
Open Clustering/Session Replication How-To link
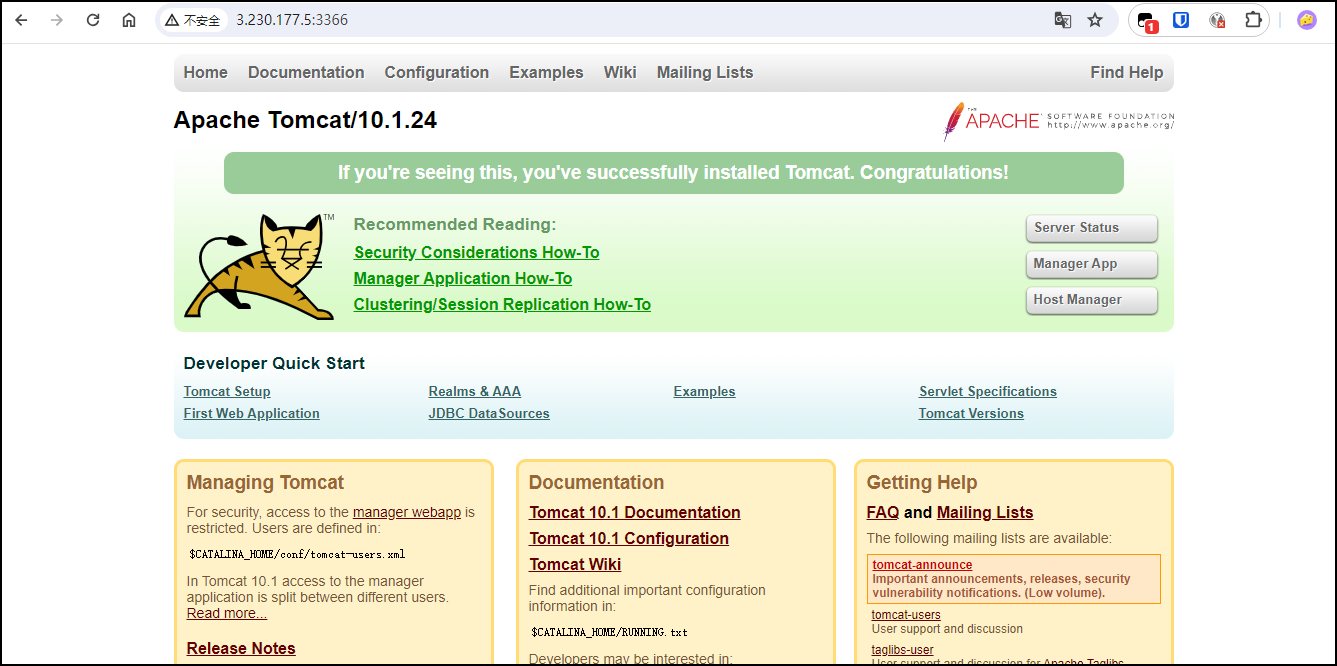[502, 304]
